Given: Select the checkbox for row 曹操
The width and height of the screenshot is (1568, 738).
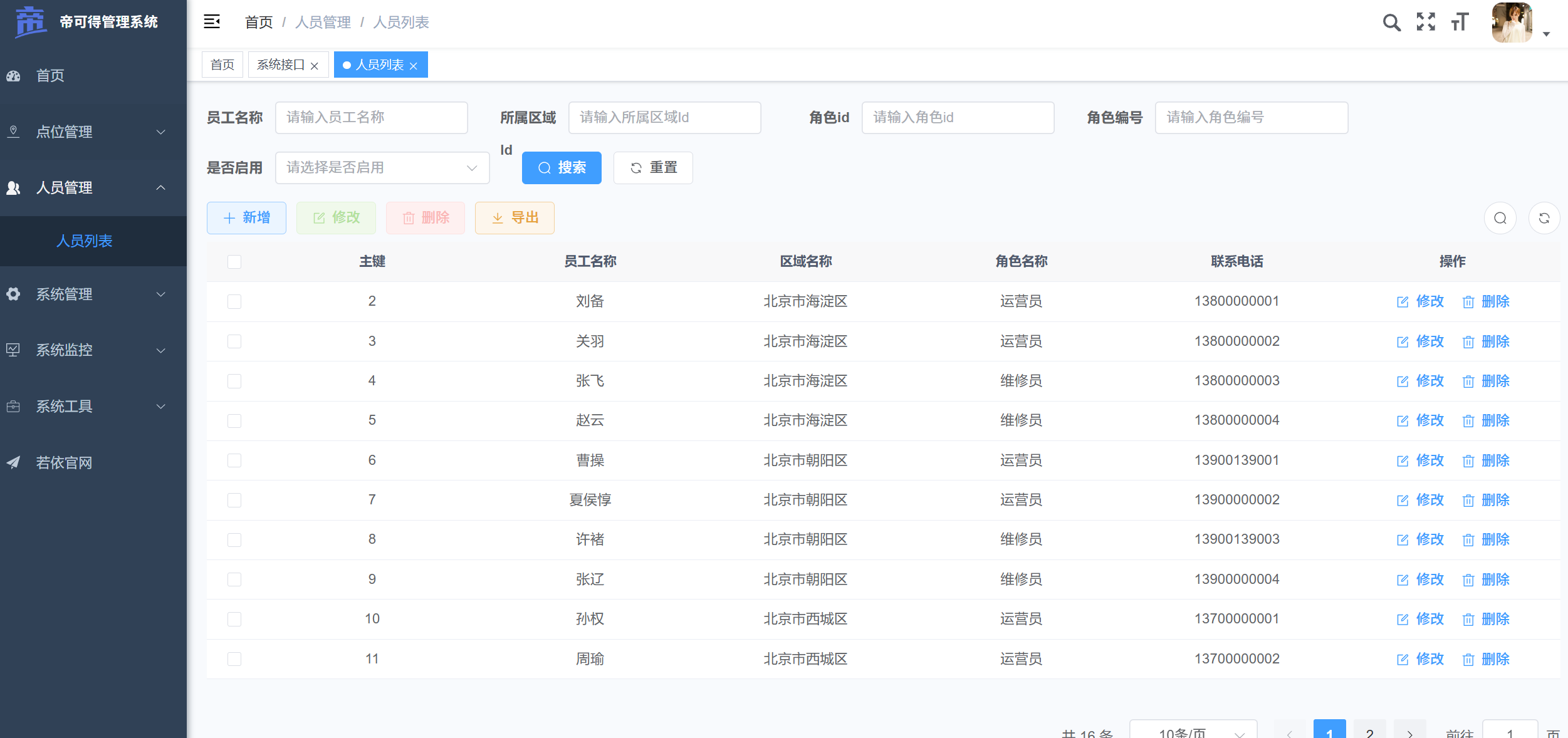Looking at the screenshot, I should (x=234, y=460).
